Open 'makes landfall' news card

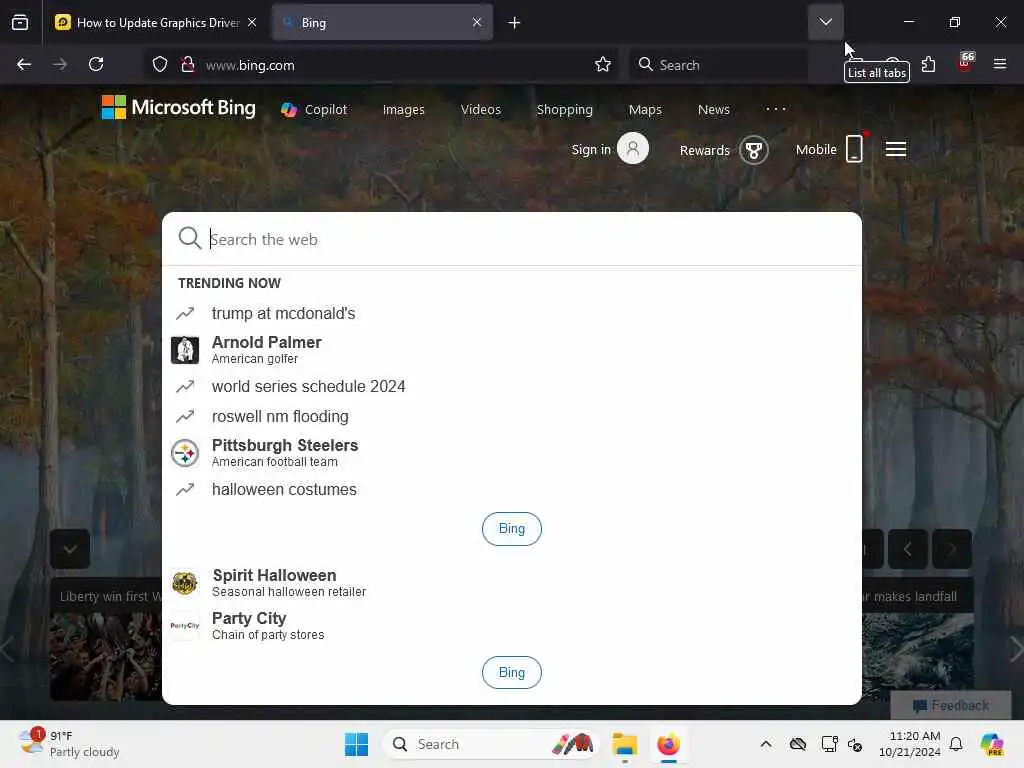point(918,639)
